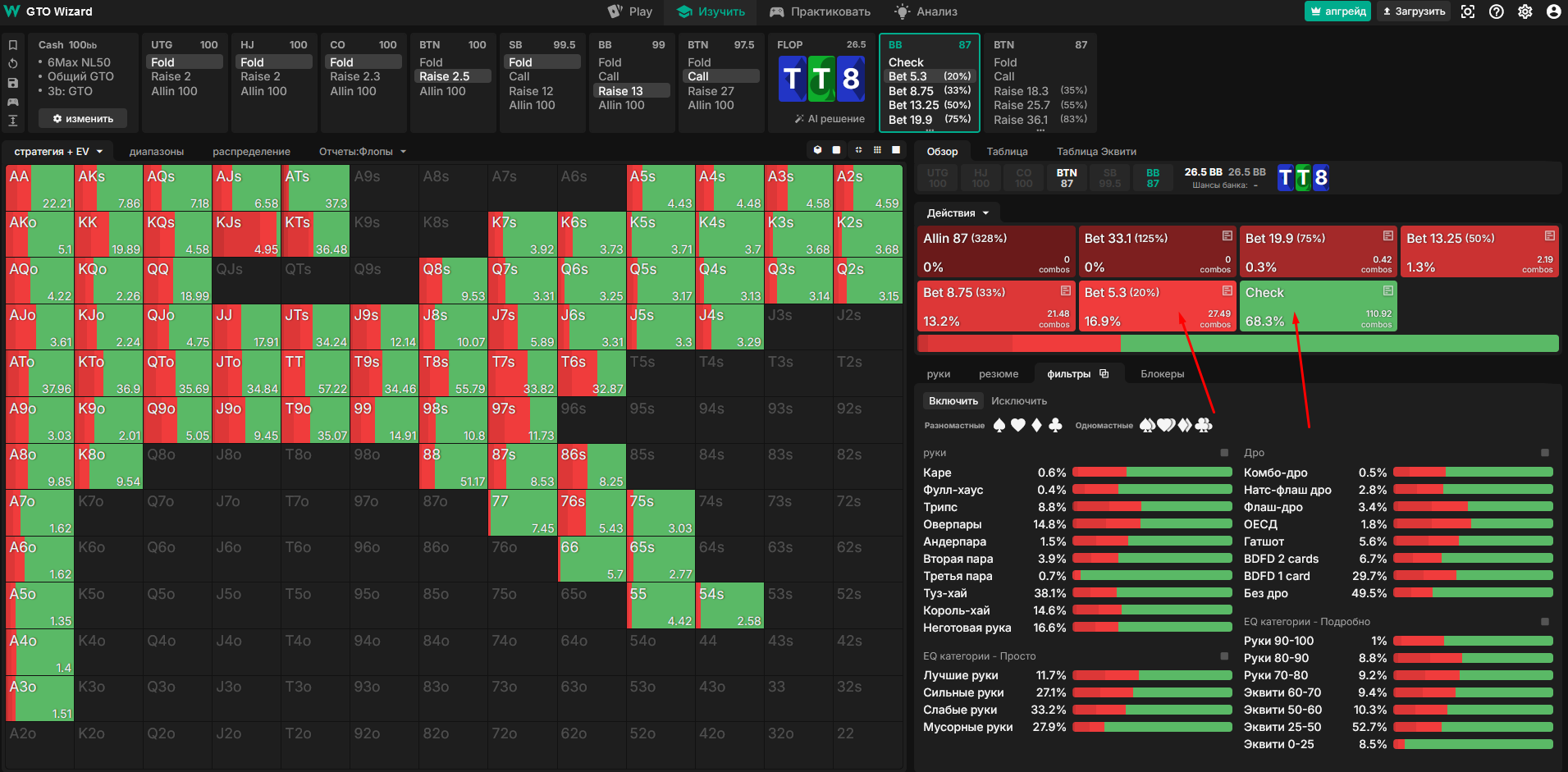Click the Флаш-дро frequency bar
Screen dimensions: 1568x772
click(1473, 506)
